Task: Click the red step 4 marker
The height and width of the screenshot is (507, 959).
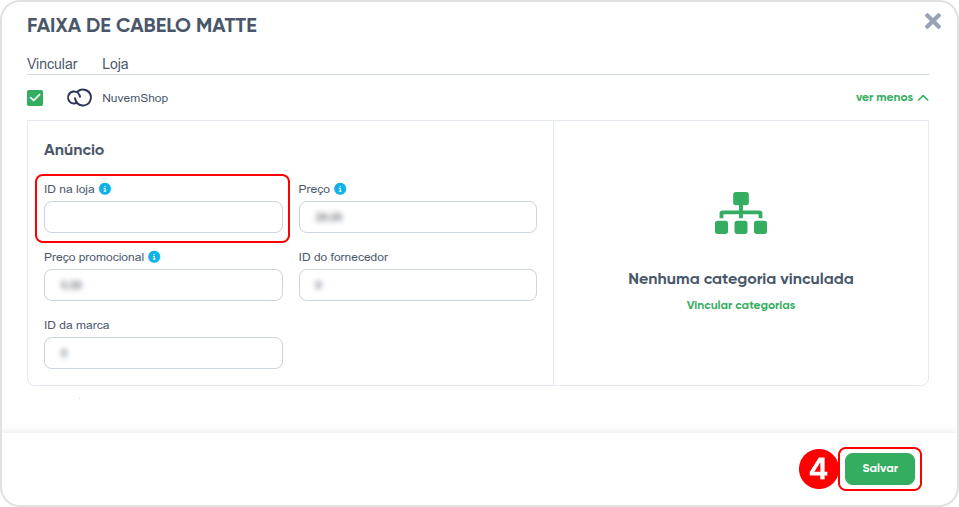Action: [818, 469]
